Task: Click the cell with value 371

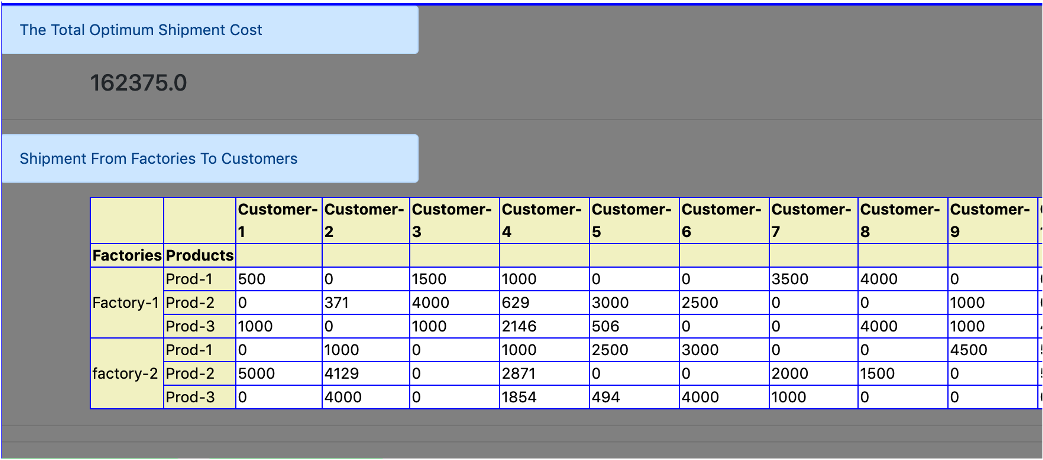Action: point(365,302)
